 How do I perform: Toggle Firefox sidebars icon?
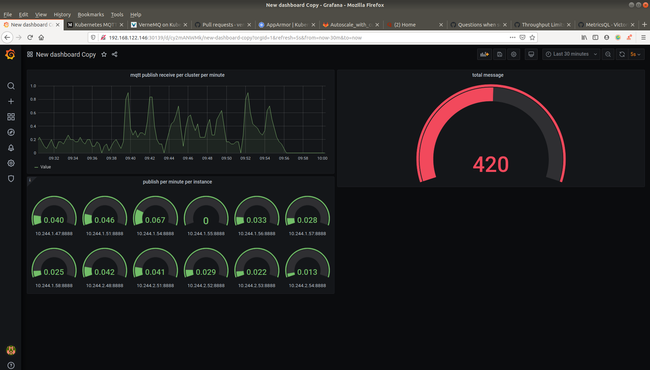pos(595,37)
